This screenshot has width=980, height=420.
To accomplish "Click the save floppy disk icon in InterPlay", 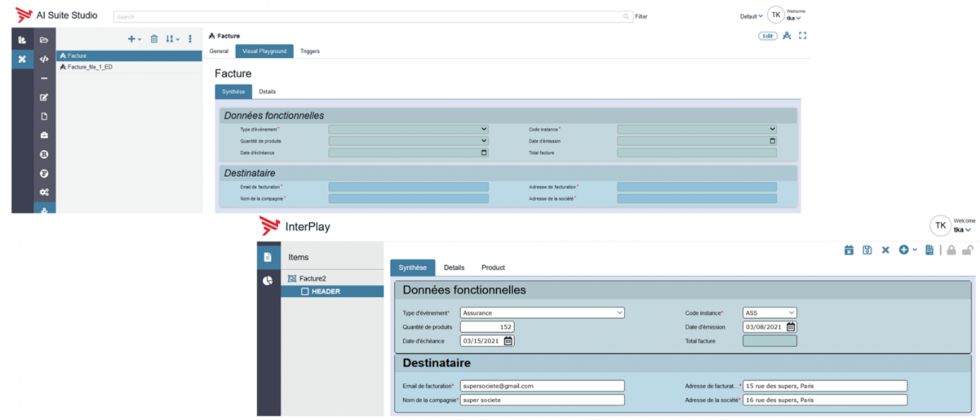I will pos(867,250).
